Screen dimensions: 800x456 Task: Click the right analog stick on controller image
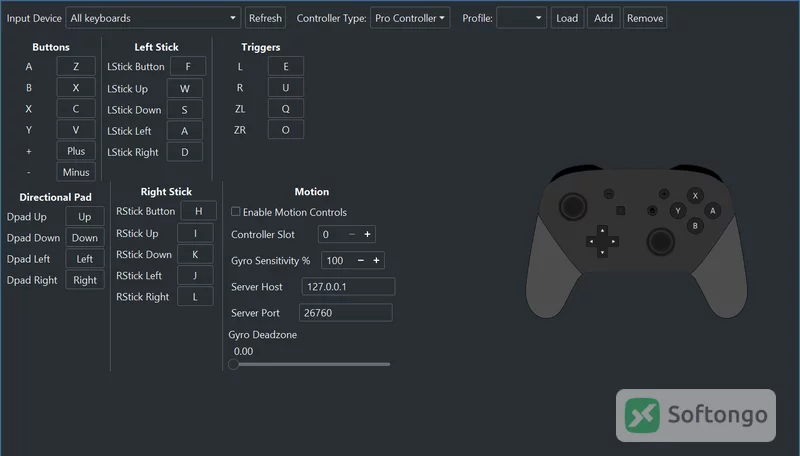[661, 241]
